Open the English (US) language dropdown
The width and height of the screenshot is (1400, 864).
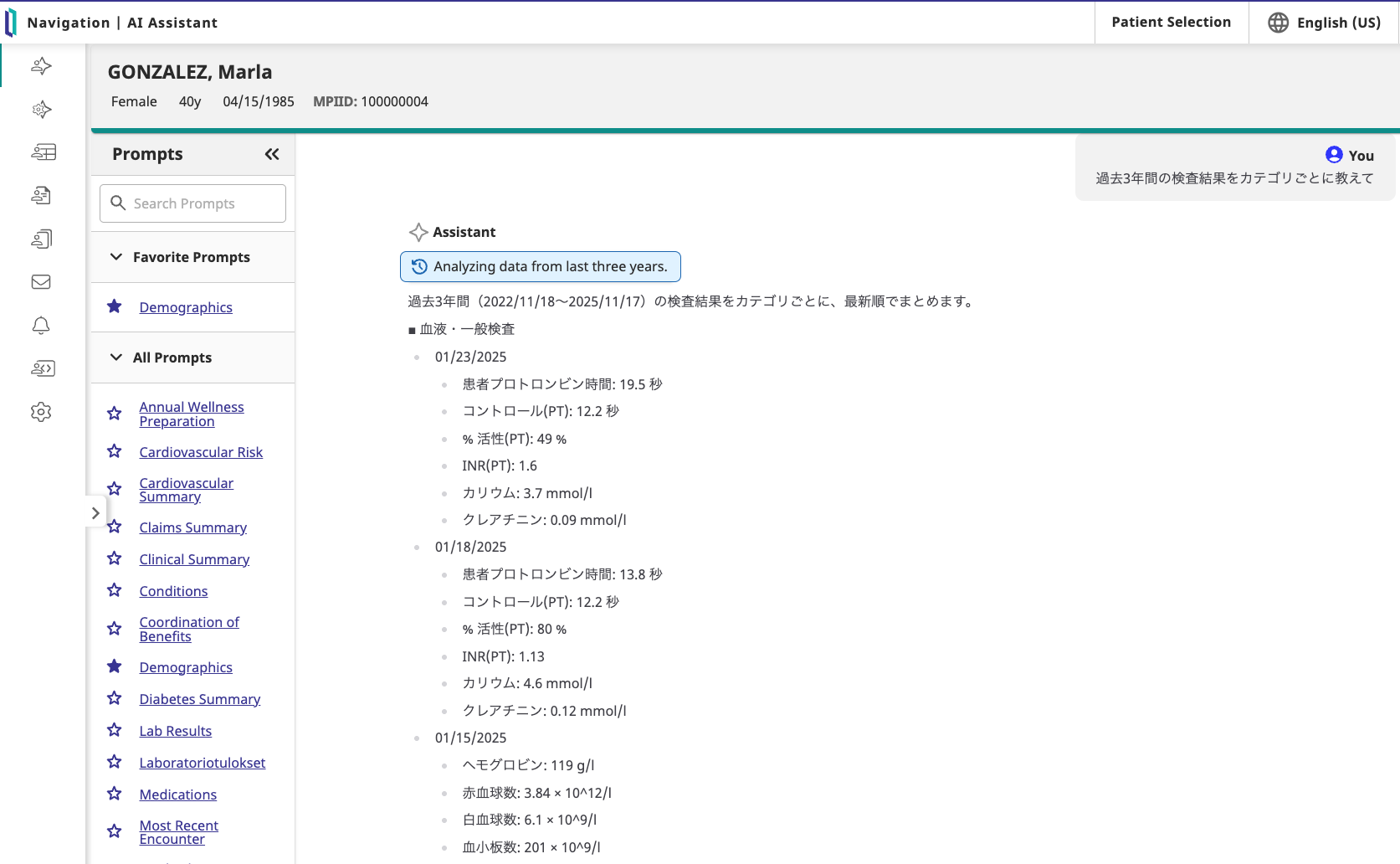coord(1324,23)
